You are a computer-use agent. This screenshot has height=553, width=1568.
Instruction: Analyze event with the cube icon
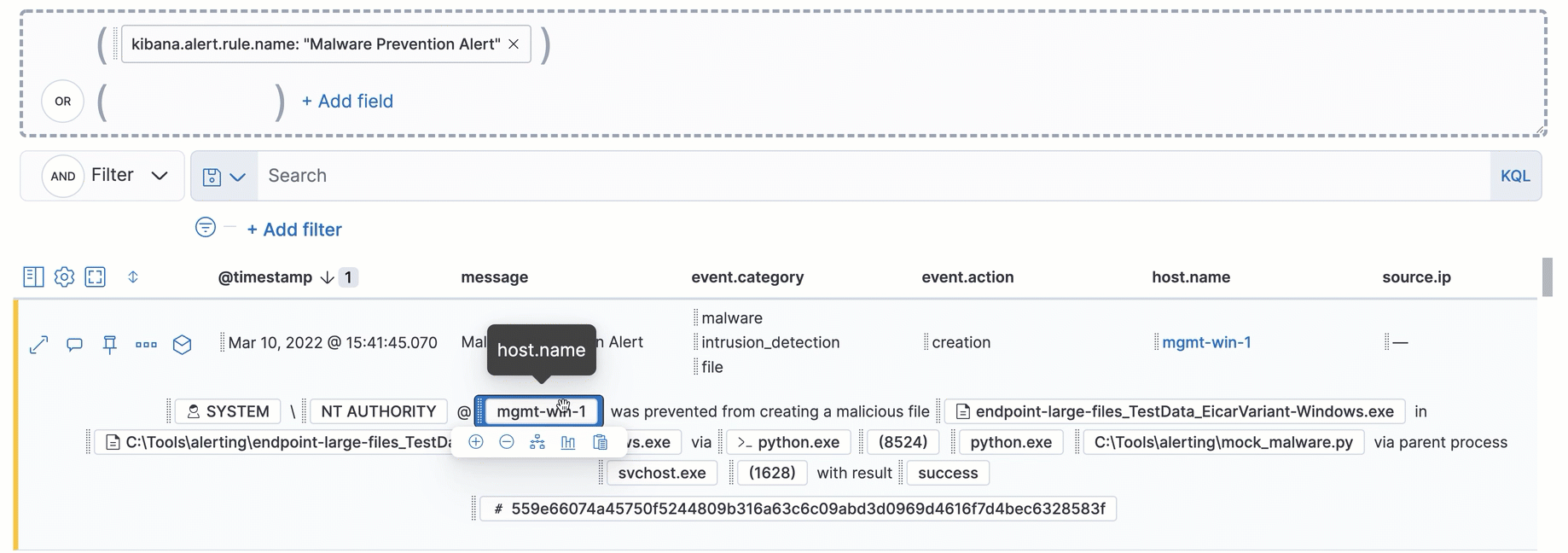click(x=182, y=345)
